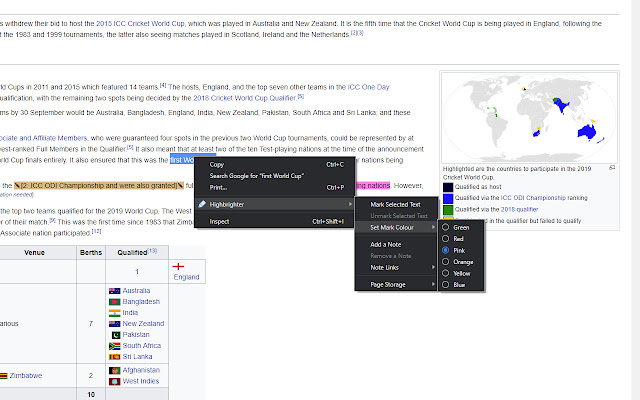Enlarge the world map via expand icon
The width and height of the screenshot is (640, 400).
point(612,167)
